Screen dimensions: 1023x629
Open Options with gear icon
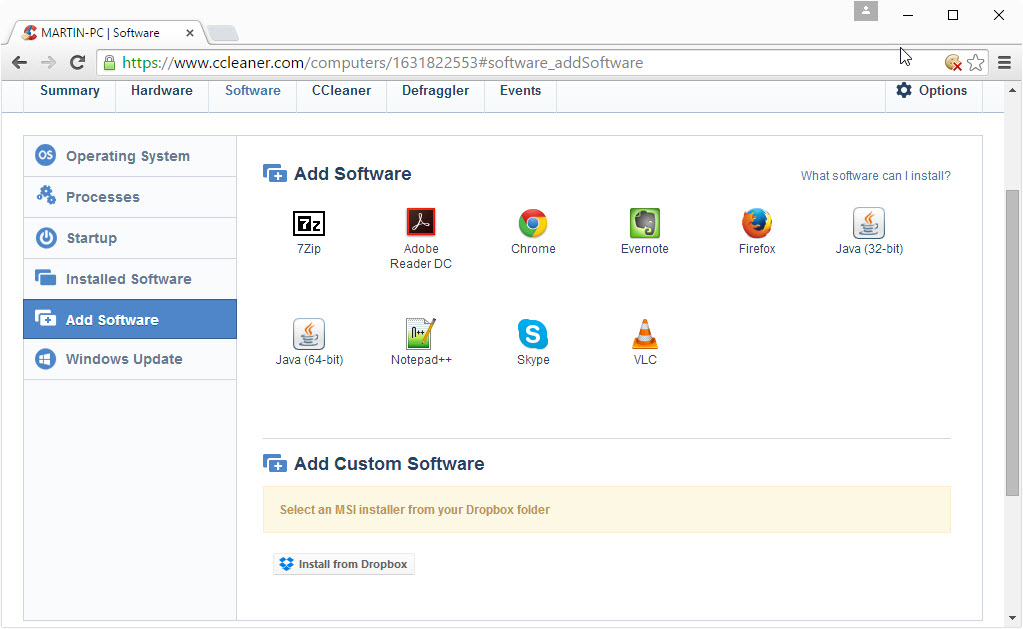pyautogui.click(x=932, y=91)
